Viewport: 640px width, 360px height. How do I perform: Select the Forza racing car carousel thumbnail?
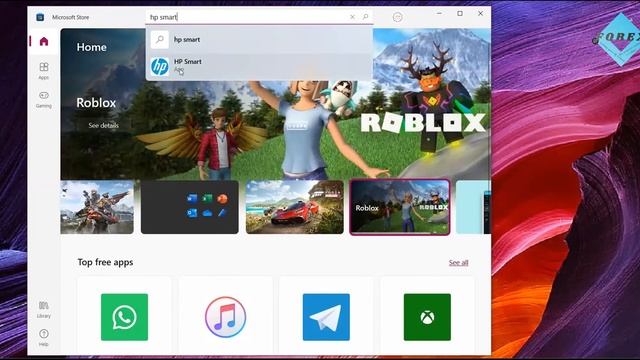coord(295,207)
